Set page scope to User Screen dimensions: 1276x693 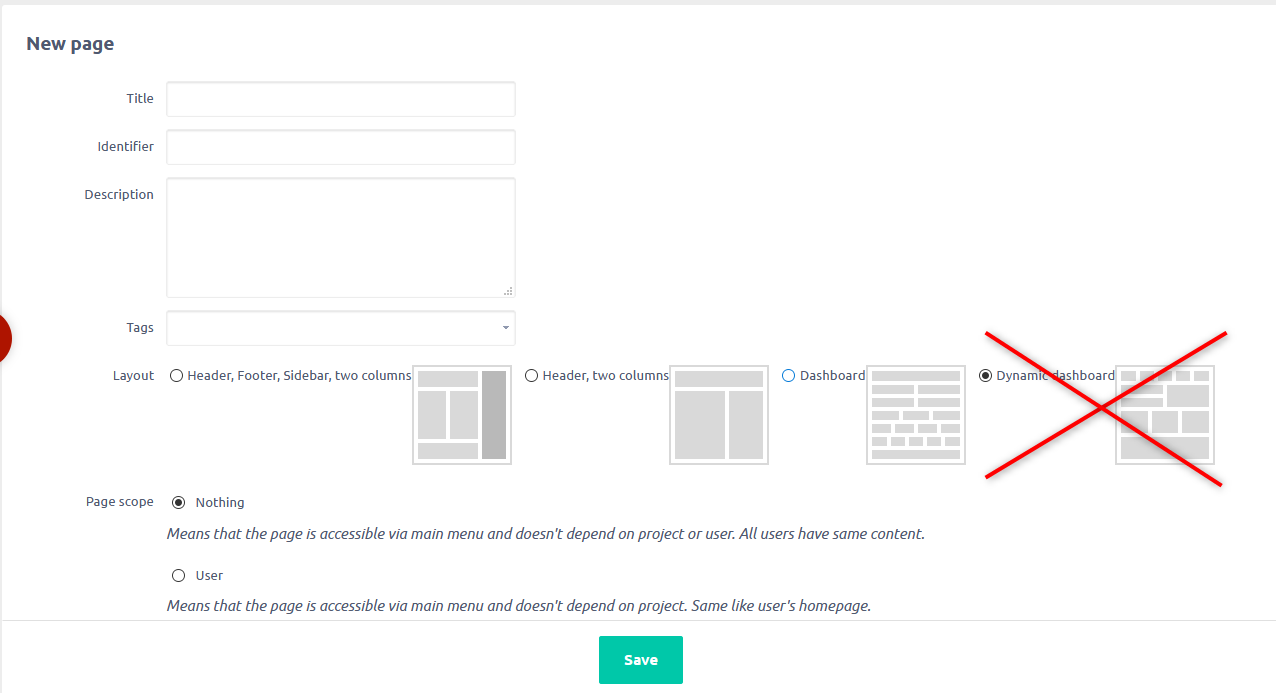click(179, 575)
